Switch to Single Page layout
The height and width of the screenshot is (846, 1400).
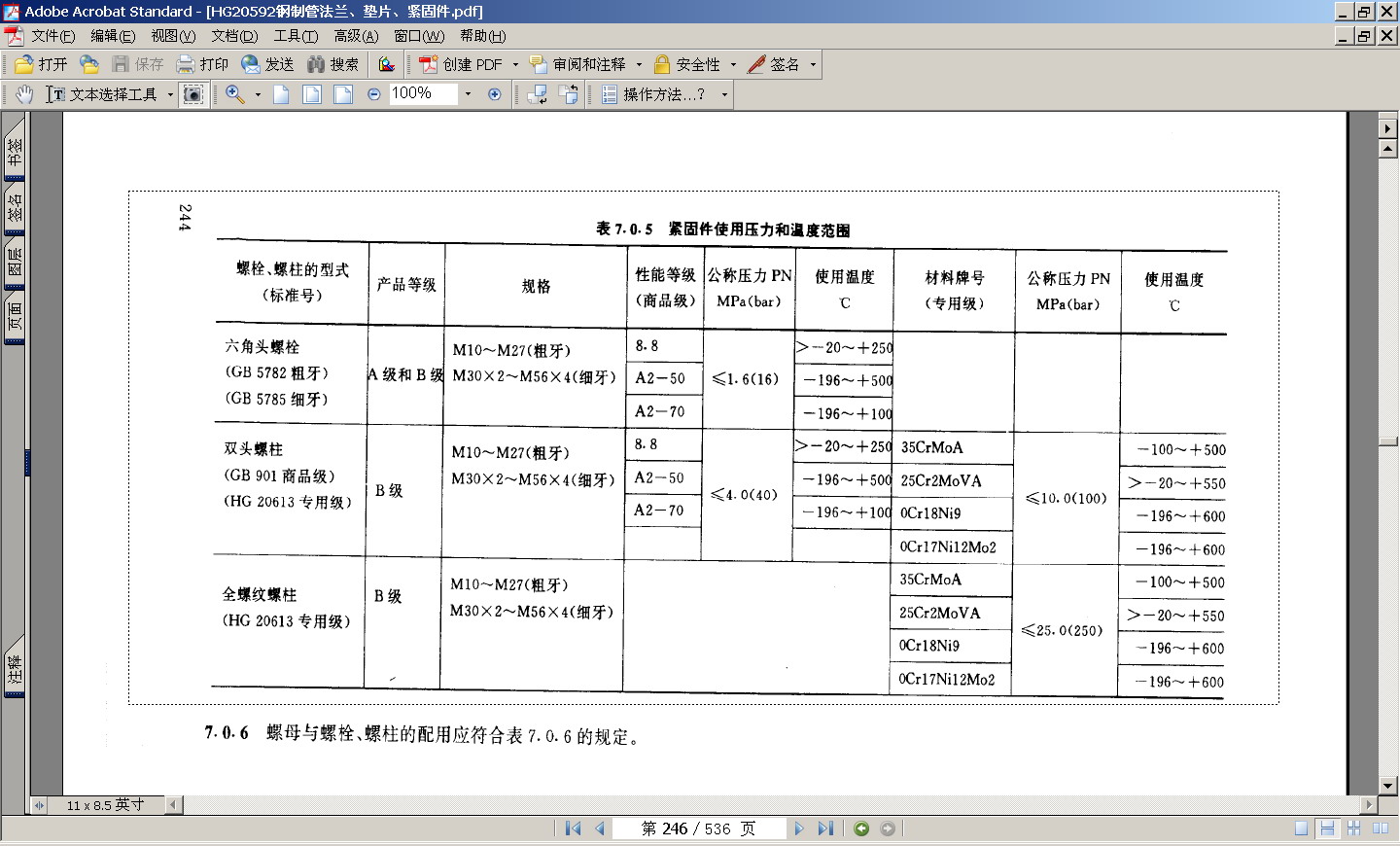point(1301,828)
